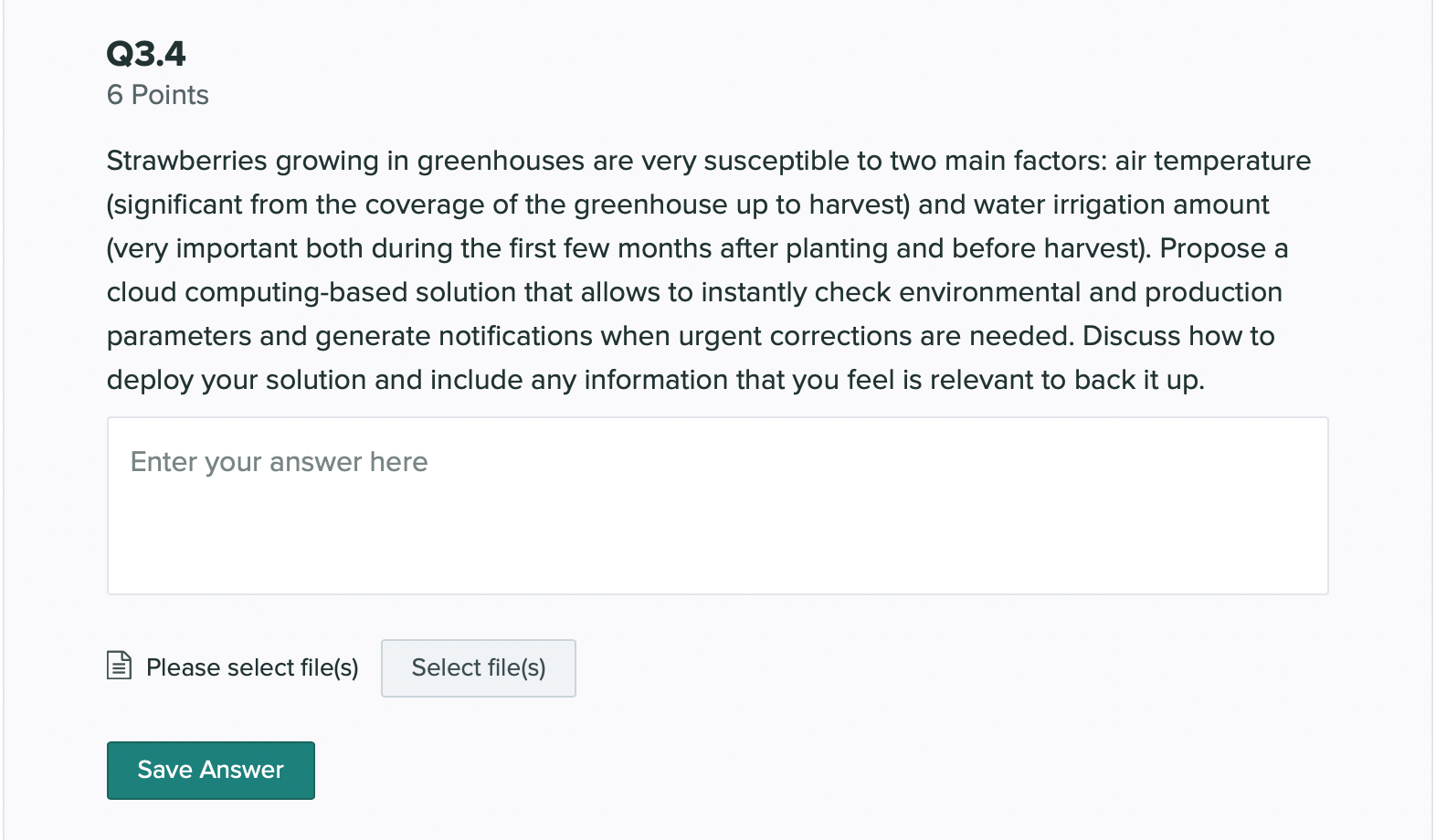
Task: Save the answer with Save Answer button
Action: [x=210, y=770]
